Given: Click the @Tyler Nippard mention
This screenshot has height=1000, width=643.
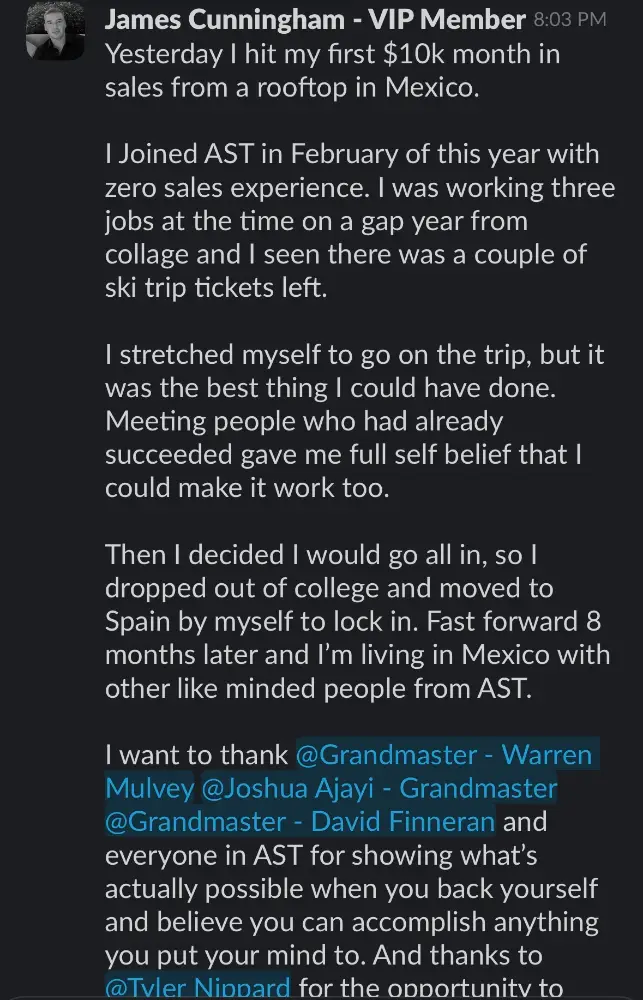Looking at the screenshot, I should [198, 988].
